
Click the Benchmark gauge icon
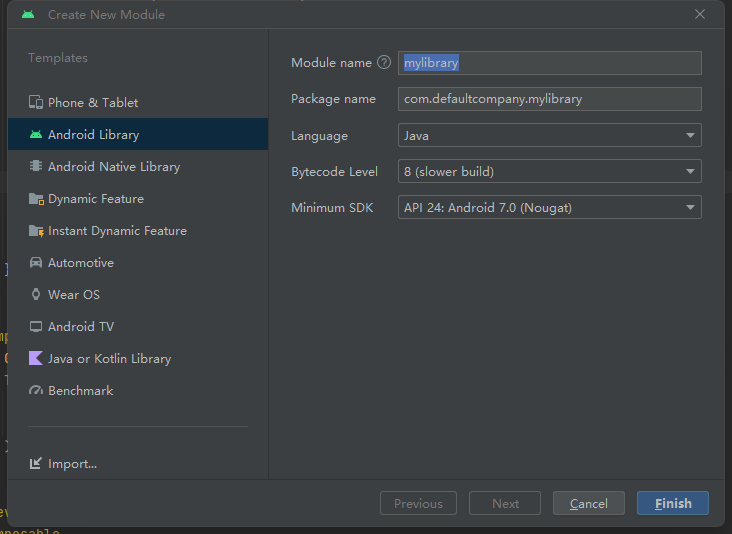pos(36,391)
